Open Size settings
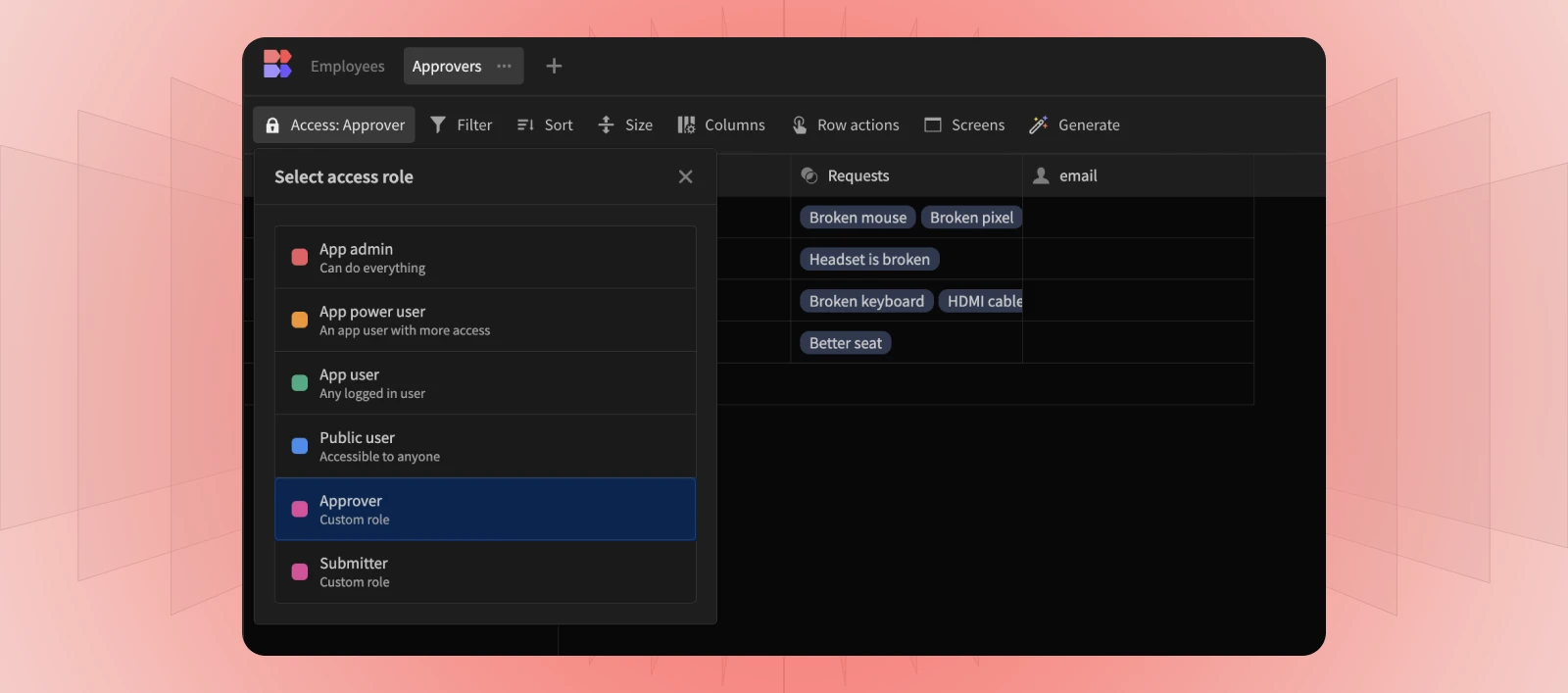This screenshot has width=1568, height=693. [x=625, y=124]
